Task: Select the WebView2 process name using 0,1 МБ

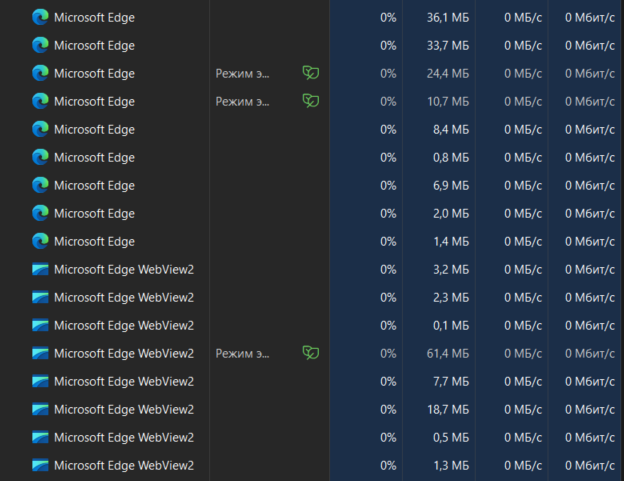Action: (x=123, y=325)
